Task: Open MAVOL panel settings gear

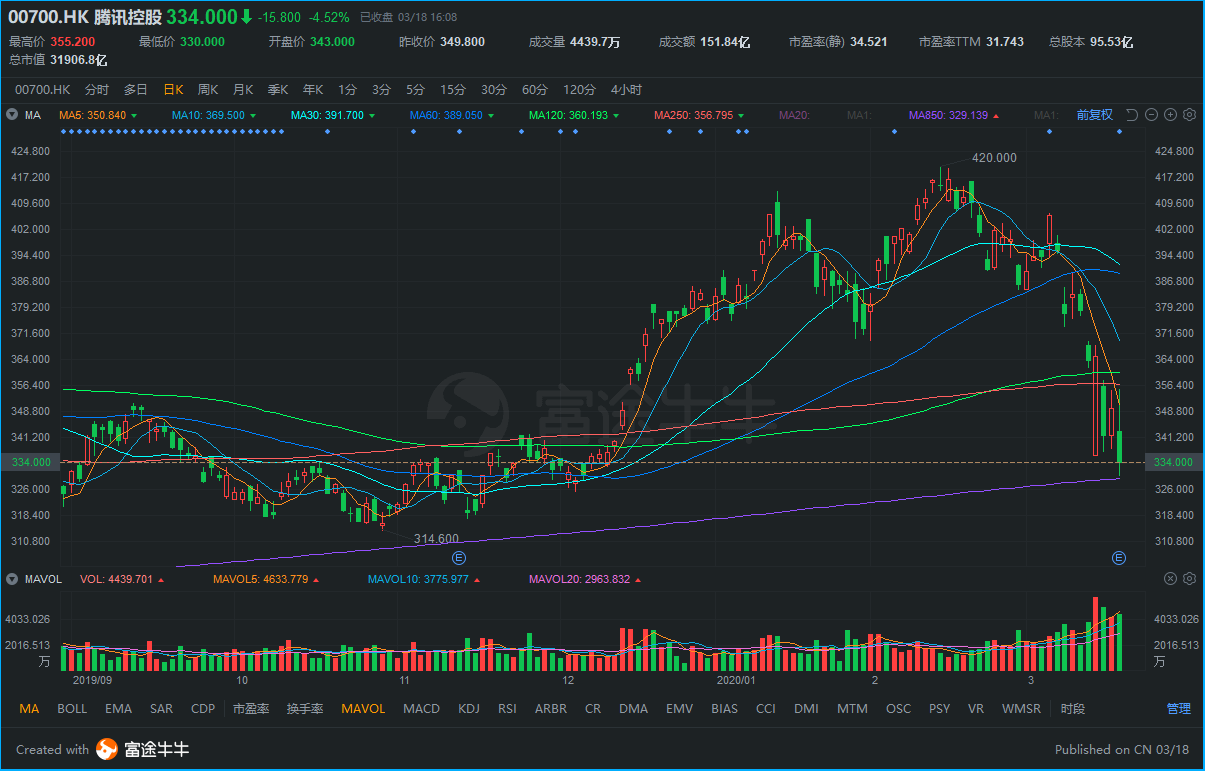Action: coord(1189,579)
